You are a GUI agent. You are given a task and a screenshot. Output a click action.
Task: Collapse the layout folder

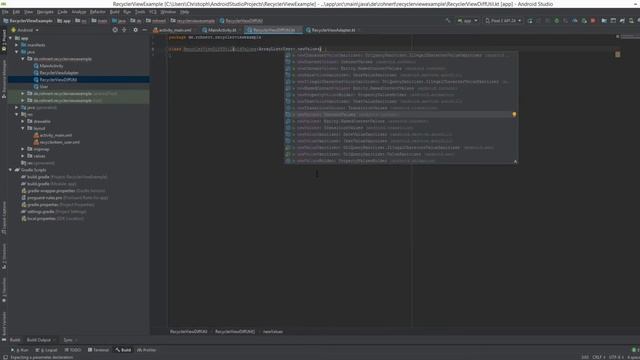click(x=23, y=128)
